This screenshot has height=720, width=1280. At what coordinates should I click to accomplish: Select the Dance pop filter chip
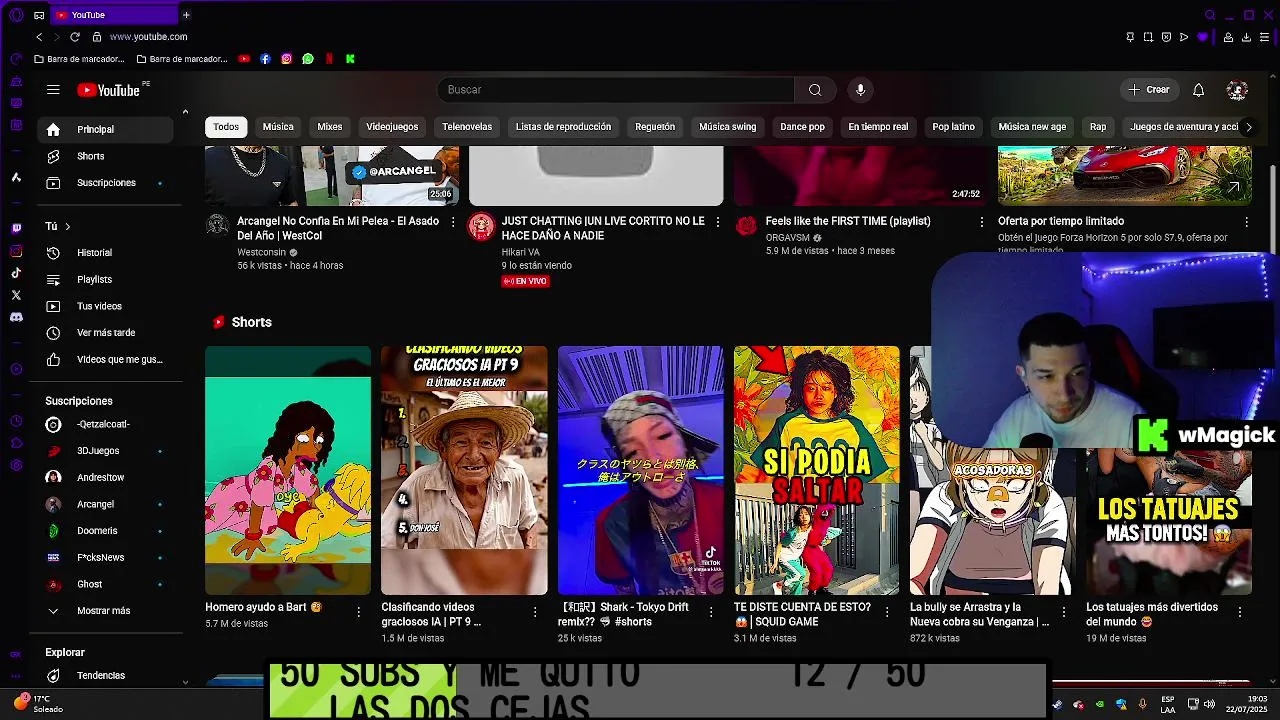(802, 127)
